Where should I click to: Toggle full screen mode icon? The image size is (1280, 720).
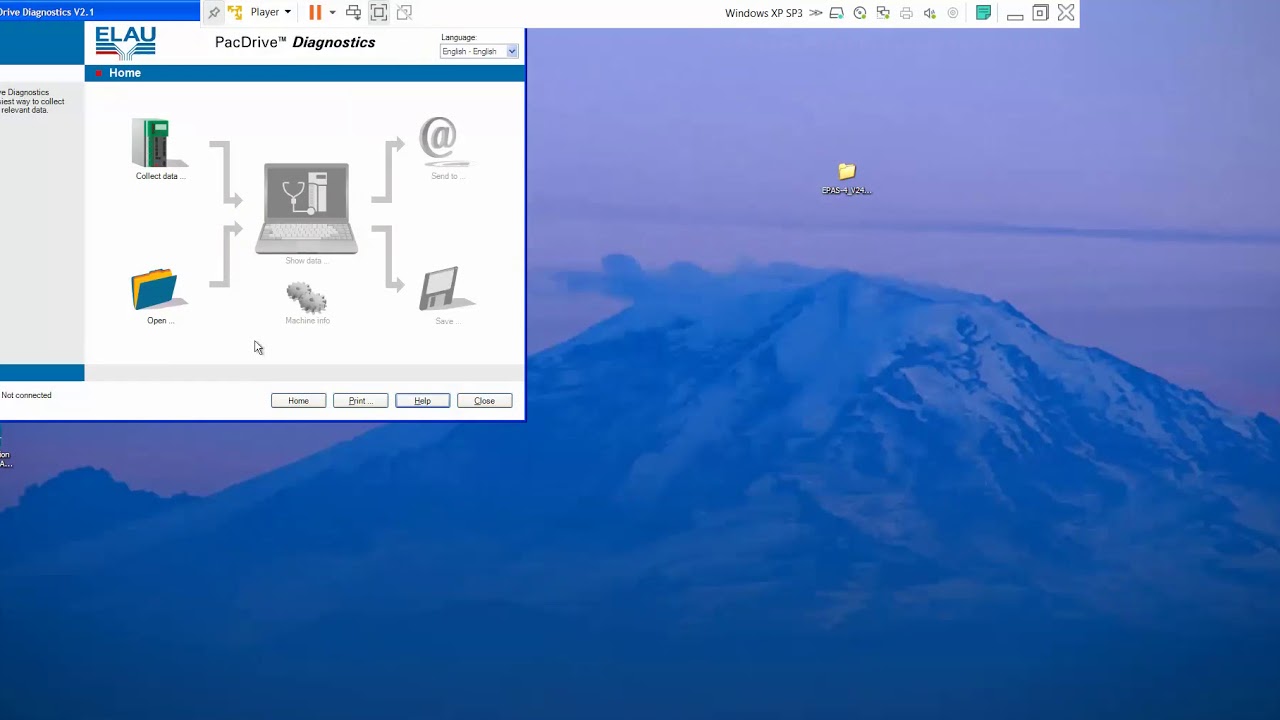pos(379,12)
